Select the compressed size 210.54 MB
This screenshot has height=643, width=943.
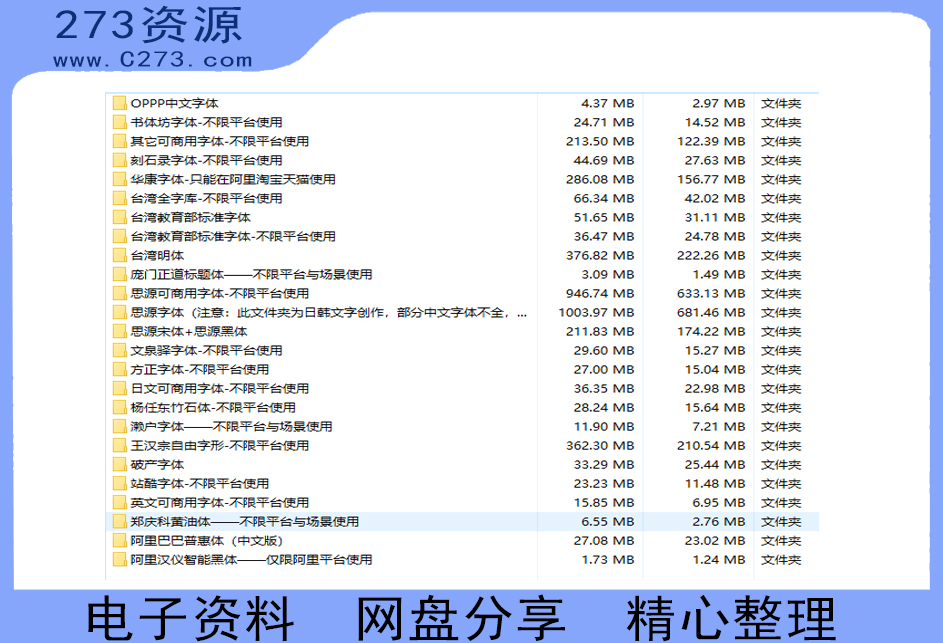(x=711, y=445)
